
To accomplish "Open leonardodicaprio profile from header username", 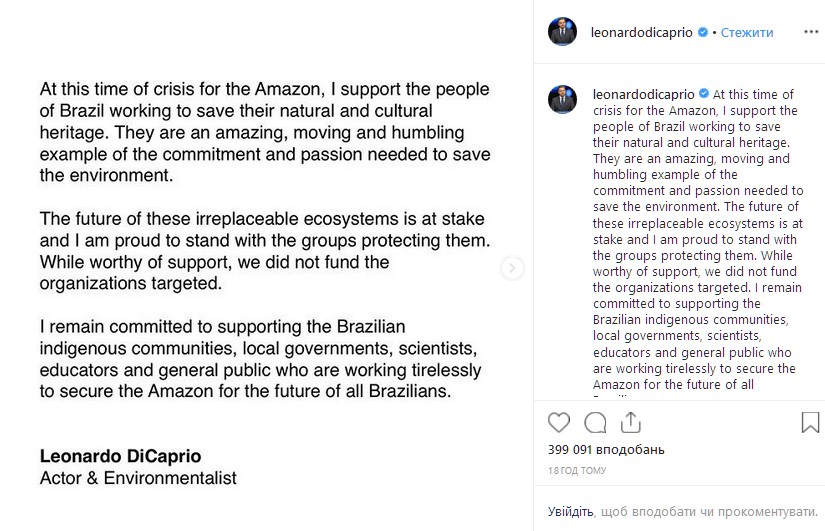I will [x=642, y=32].
